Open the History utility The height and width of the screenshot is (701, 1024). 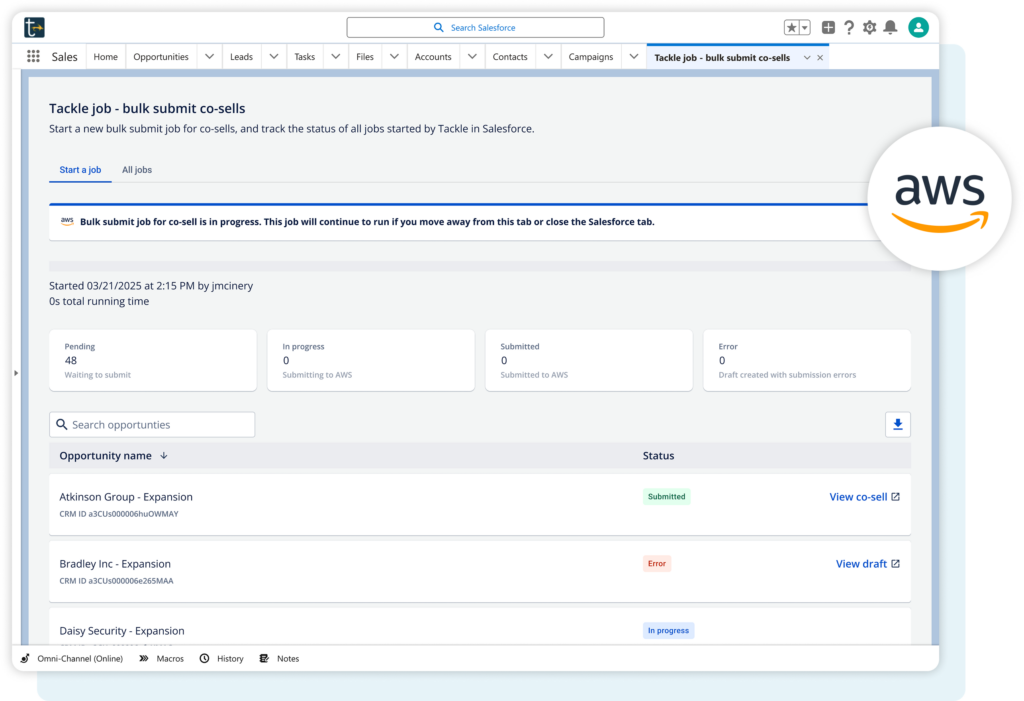(x=221, y=659)
